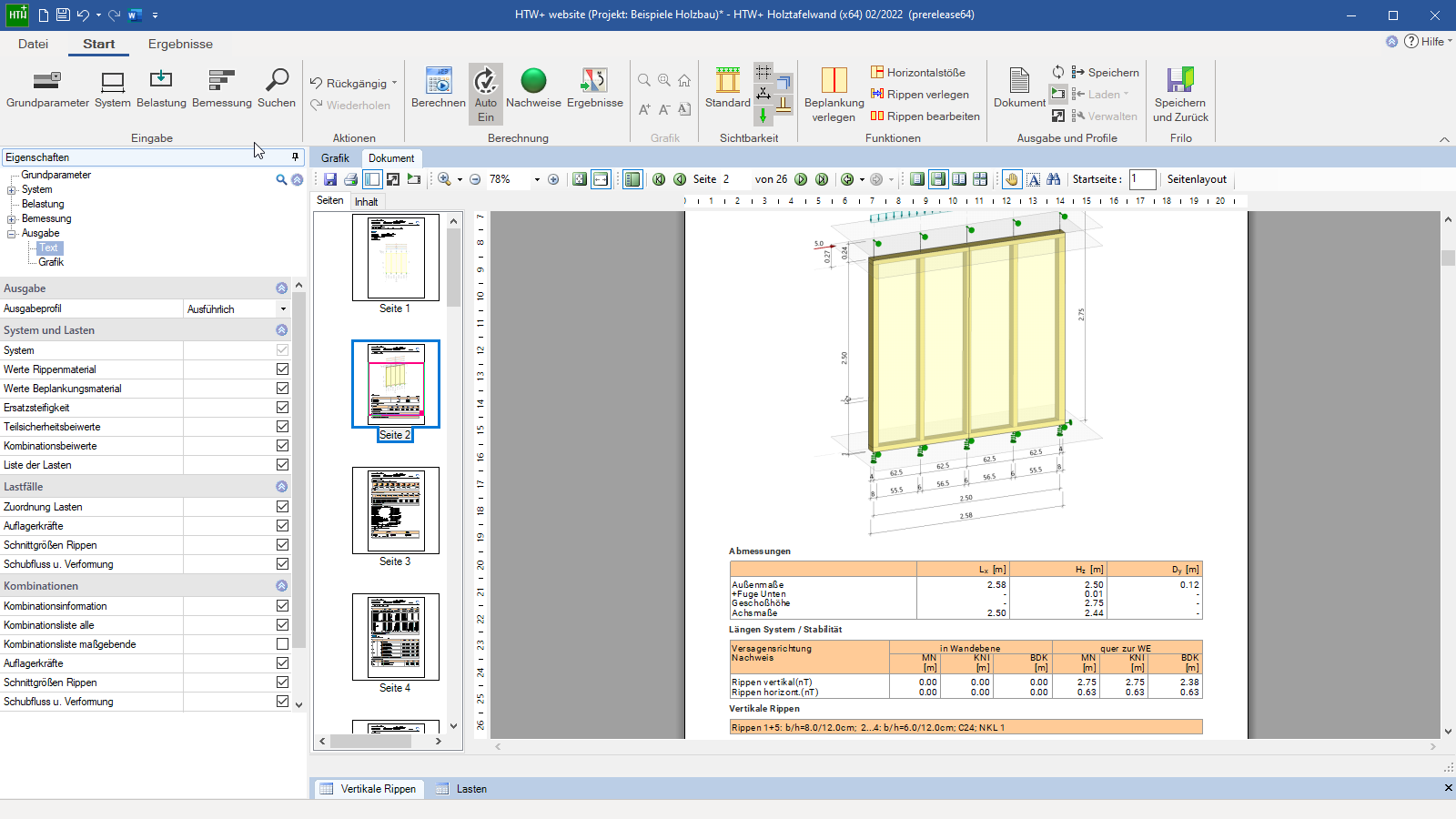Click the Seite page number field
Screen dimensions: 1456x819
pos(734,179)
